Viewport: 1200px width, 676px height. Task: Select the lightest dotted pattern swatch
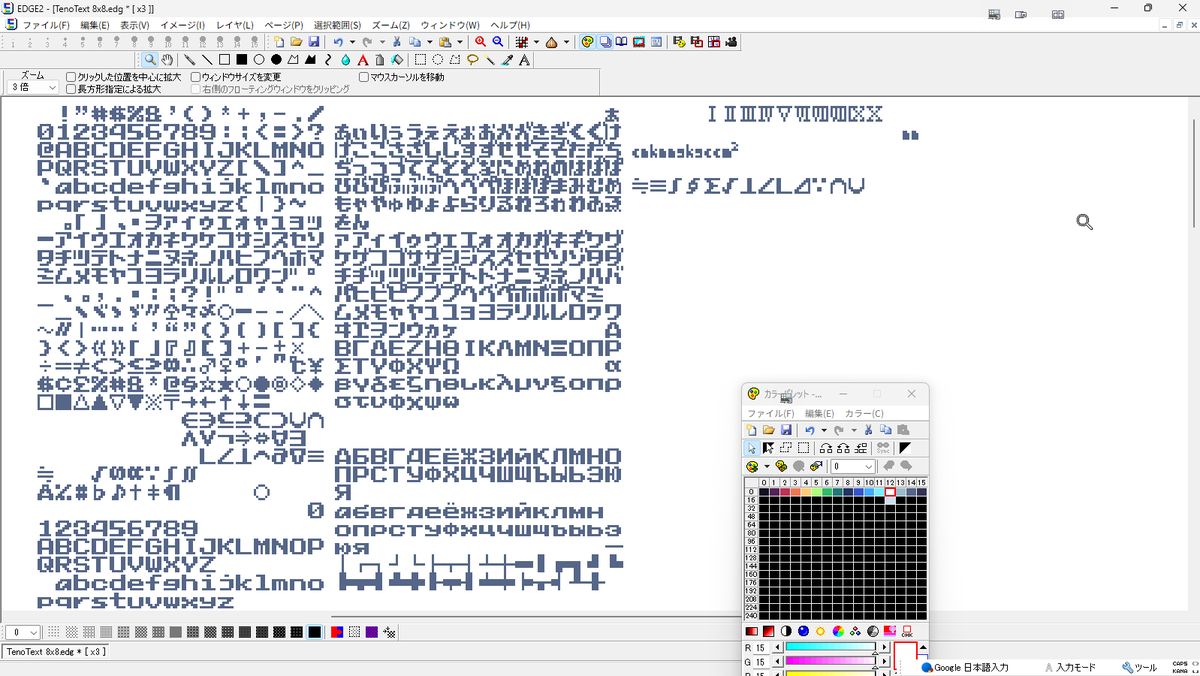pos(54,632)
